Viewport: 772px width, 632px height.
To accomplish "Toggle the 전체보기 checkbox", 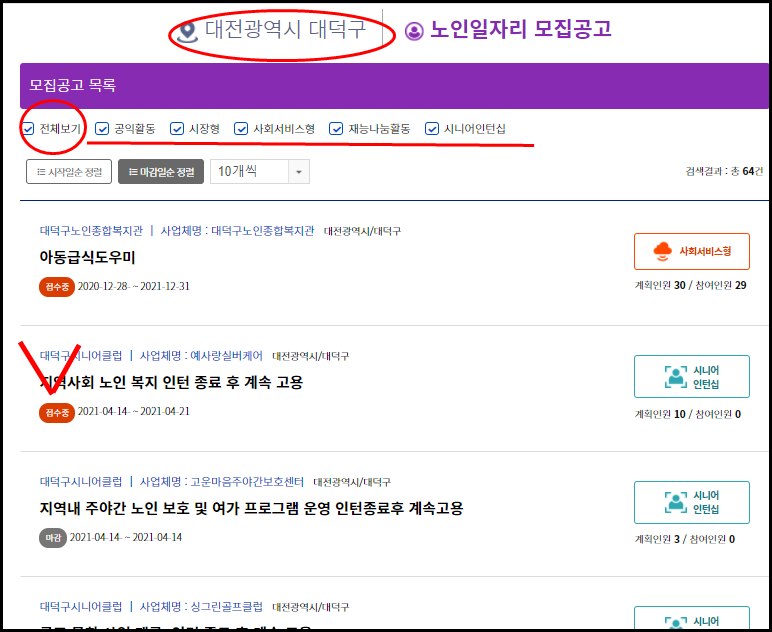I will pos(28,129).
